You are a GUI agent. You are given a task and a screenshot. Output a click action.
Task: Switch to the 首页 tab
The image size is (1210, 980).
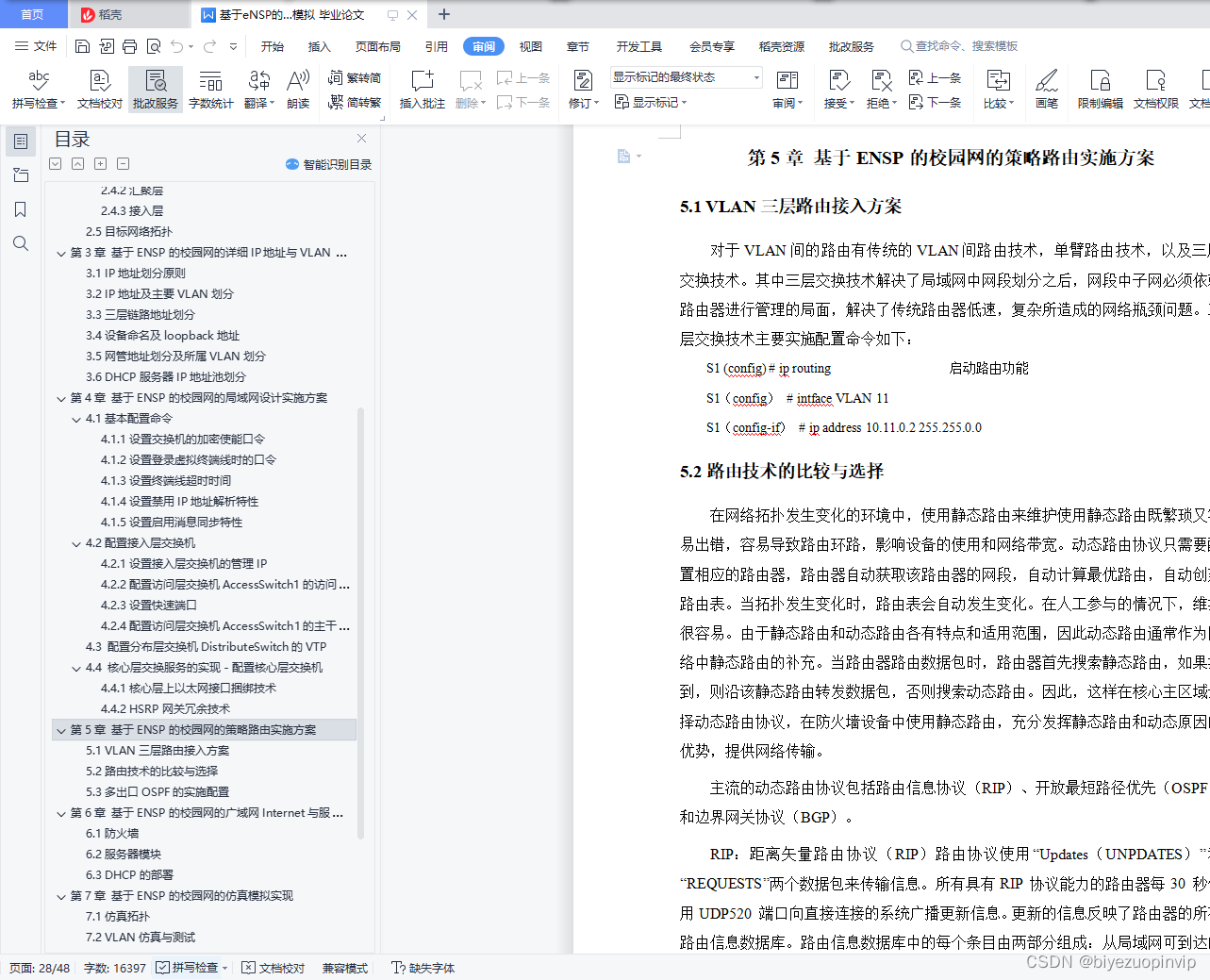tap(33, 14)
